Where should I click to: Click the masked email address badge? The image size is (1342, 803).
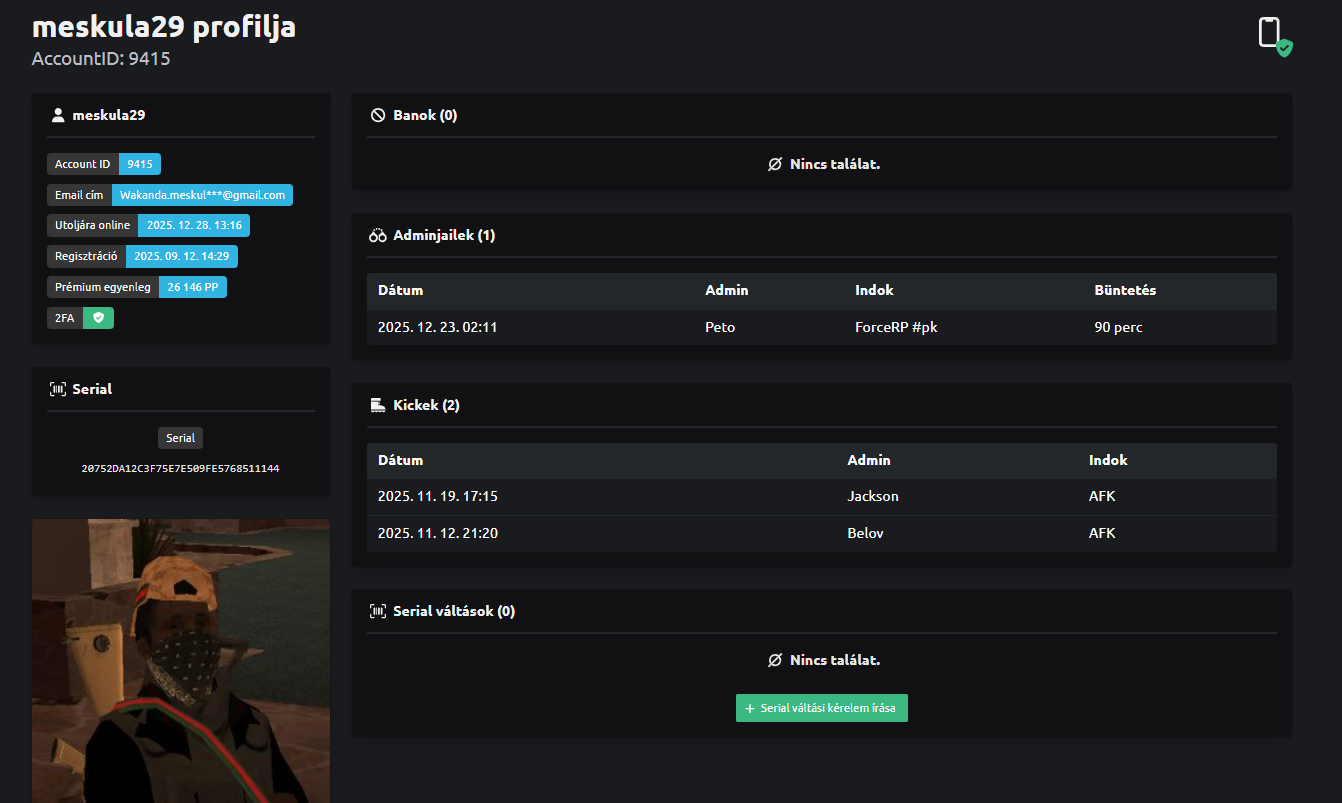tap(202, 195)
